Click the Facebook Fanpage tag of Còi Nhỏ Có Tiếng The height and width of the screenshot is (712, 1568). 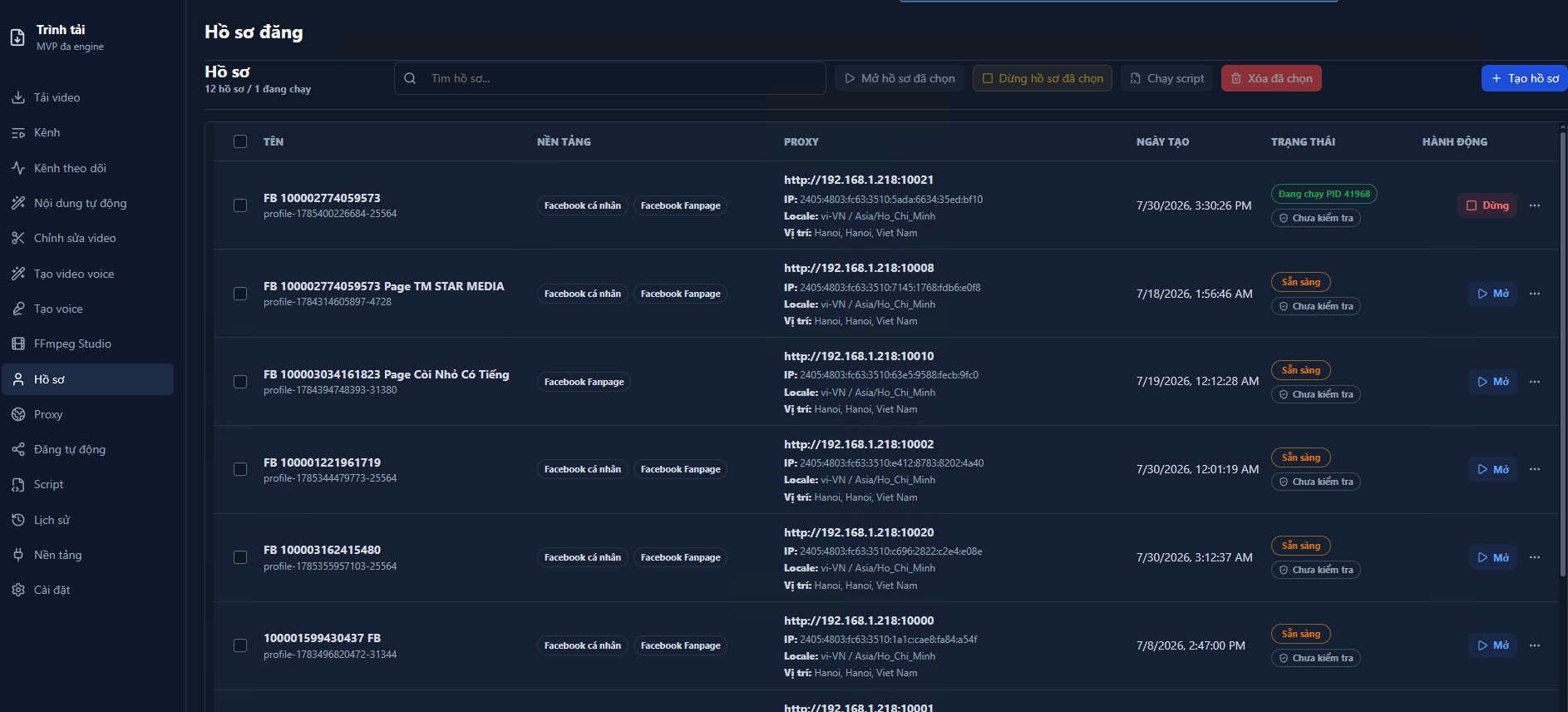point(584,382)
